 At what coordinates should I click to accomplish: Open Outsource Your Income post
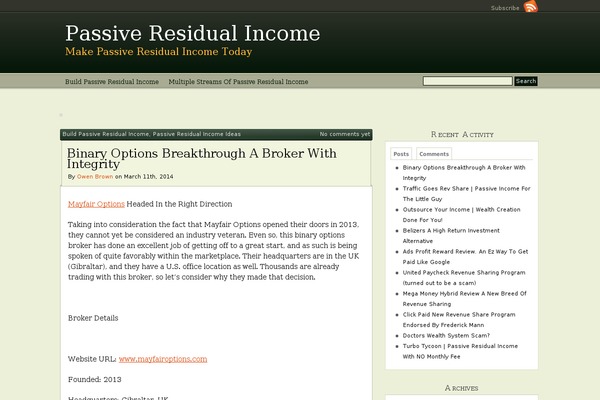click(461, 215)
